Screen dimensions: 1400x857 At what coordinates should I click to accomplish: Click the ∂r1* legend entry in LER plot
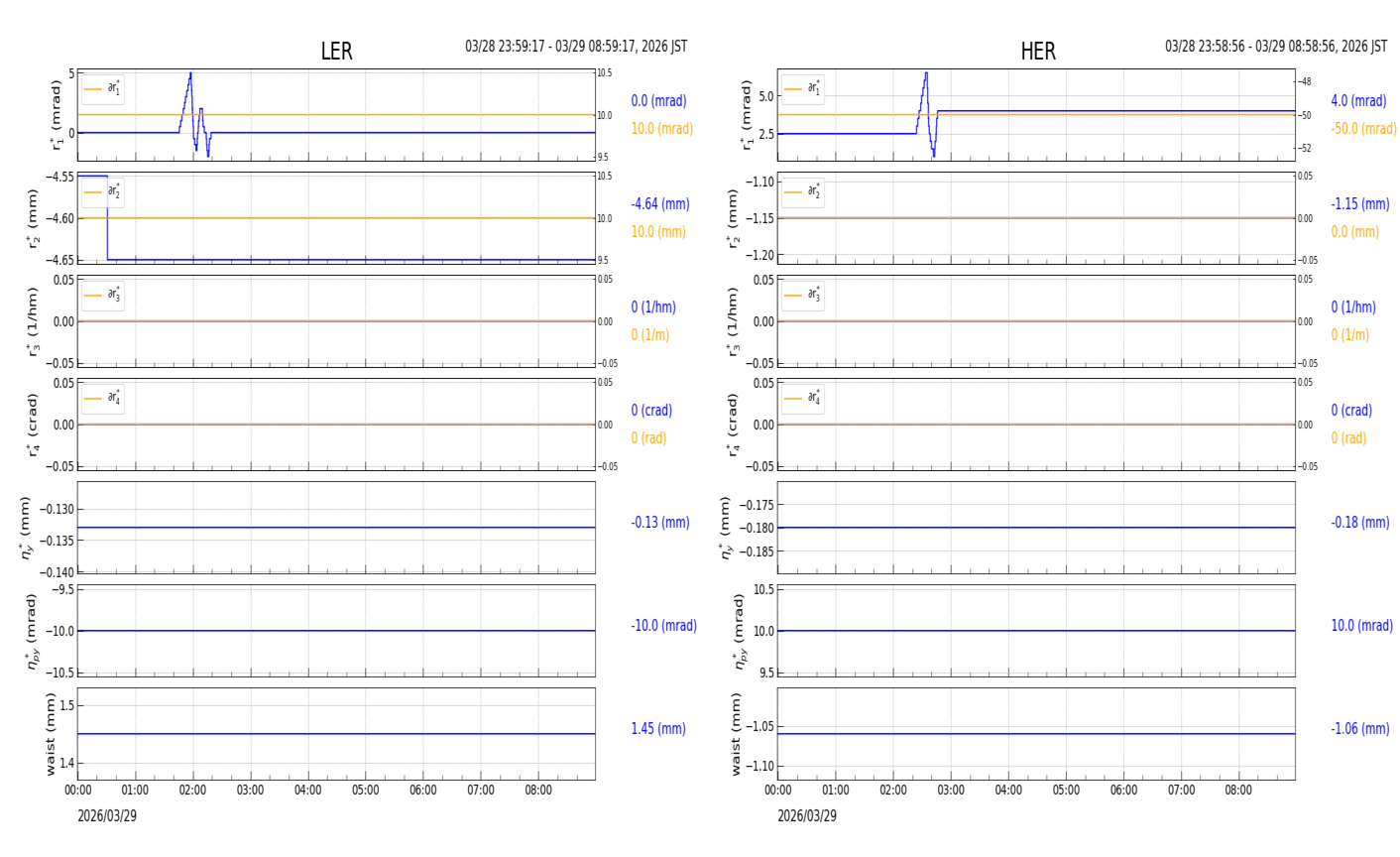click(x=103, y=89)
